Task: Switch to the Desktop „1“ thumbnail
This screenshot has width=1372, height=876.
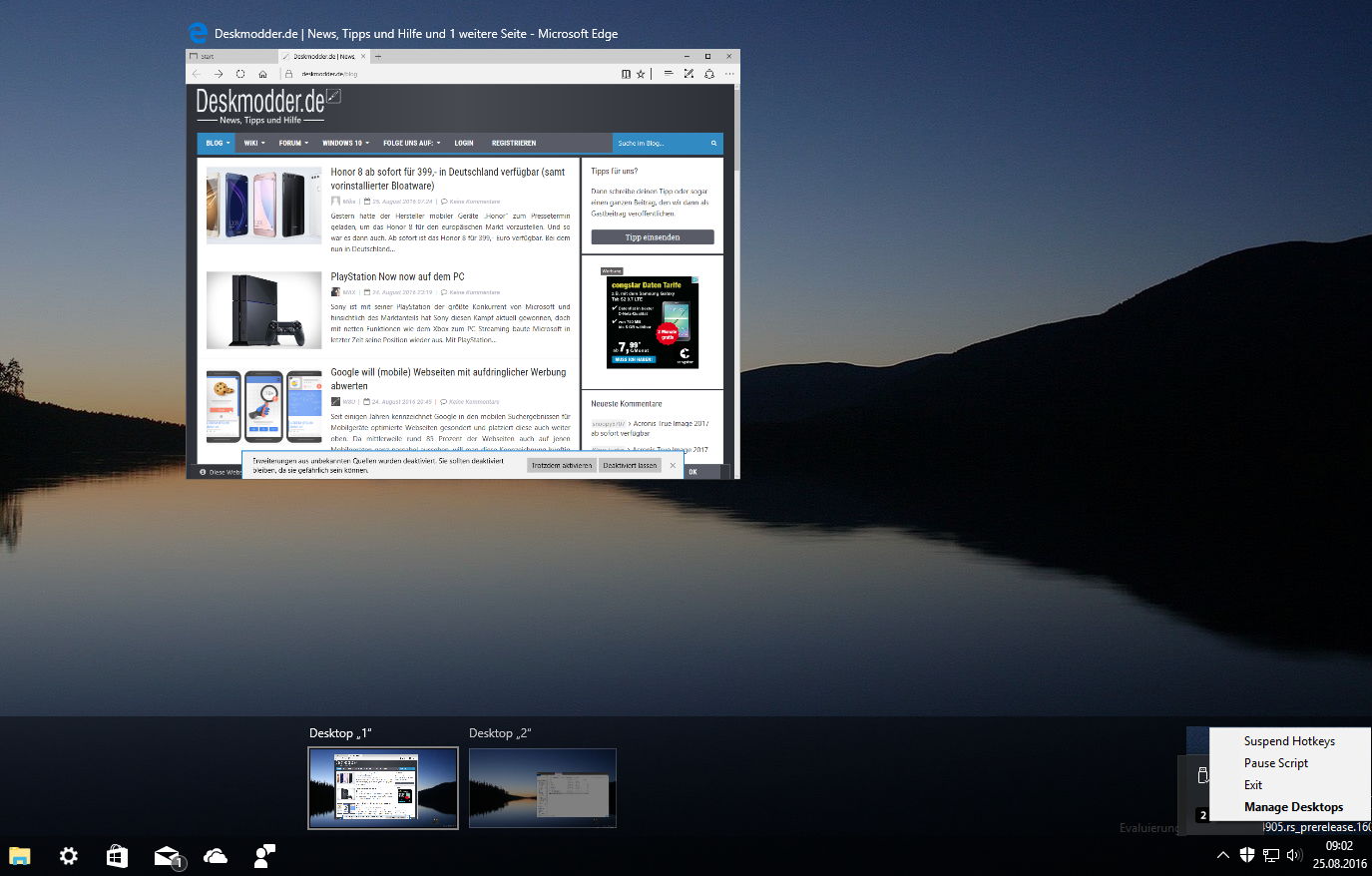Action: 383,788
